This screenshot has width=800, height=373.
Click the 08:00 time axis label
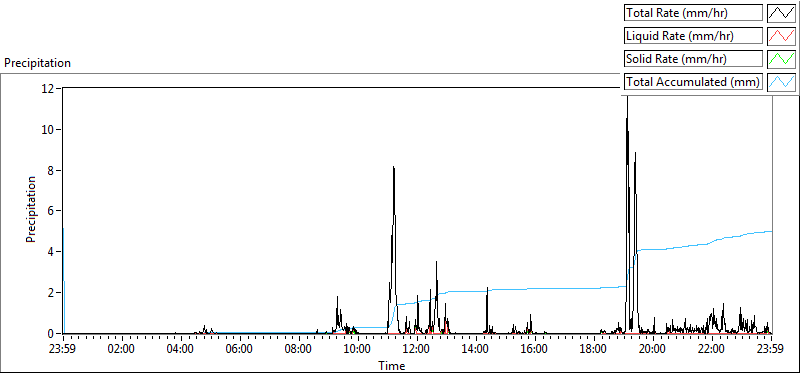tap(299, 350)
